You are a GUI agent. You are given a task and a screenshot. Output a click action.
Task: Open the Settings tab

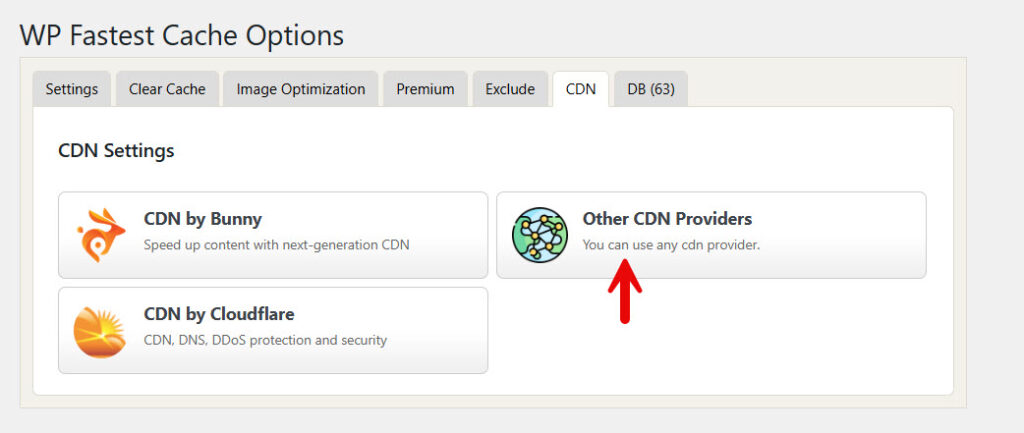tap(72, 89)
